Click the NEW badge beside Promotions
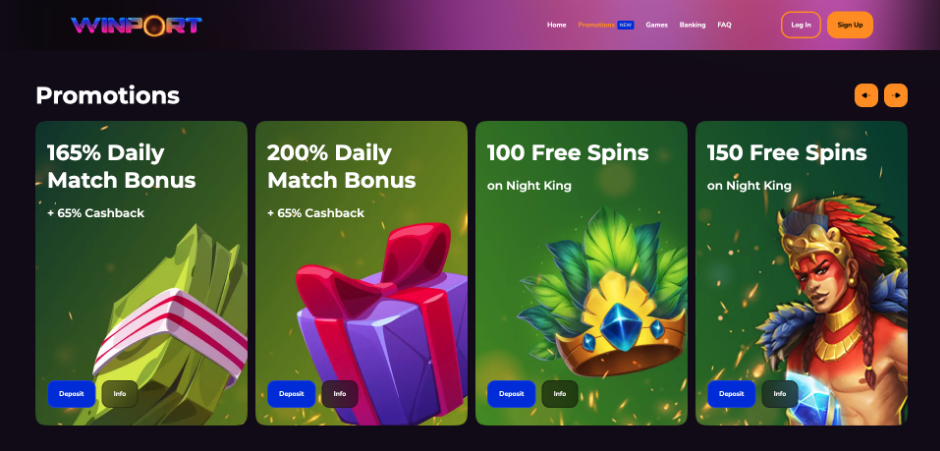 tap(626, 25)
